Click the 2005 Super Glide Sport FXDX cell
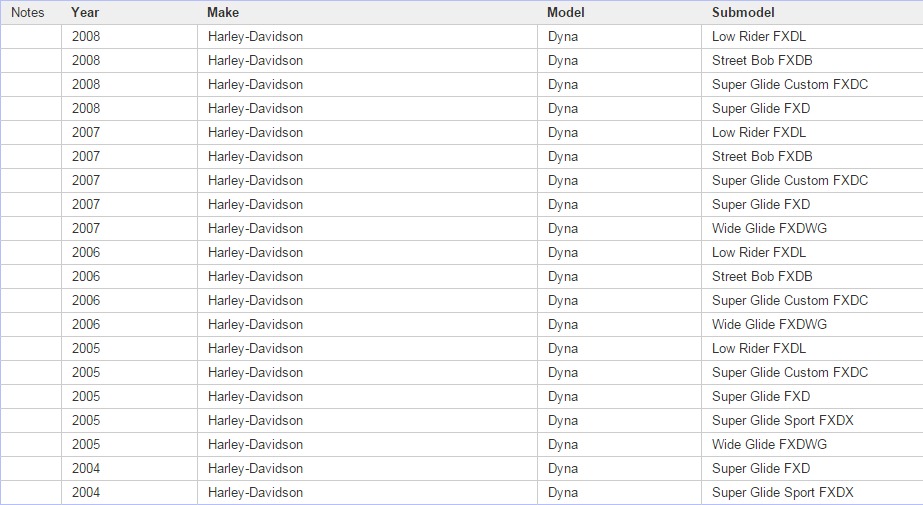The height and width of the screenshot is (505, 923). [782, 421]
